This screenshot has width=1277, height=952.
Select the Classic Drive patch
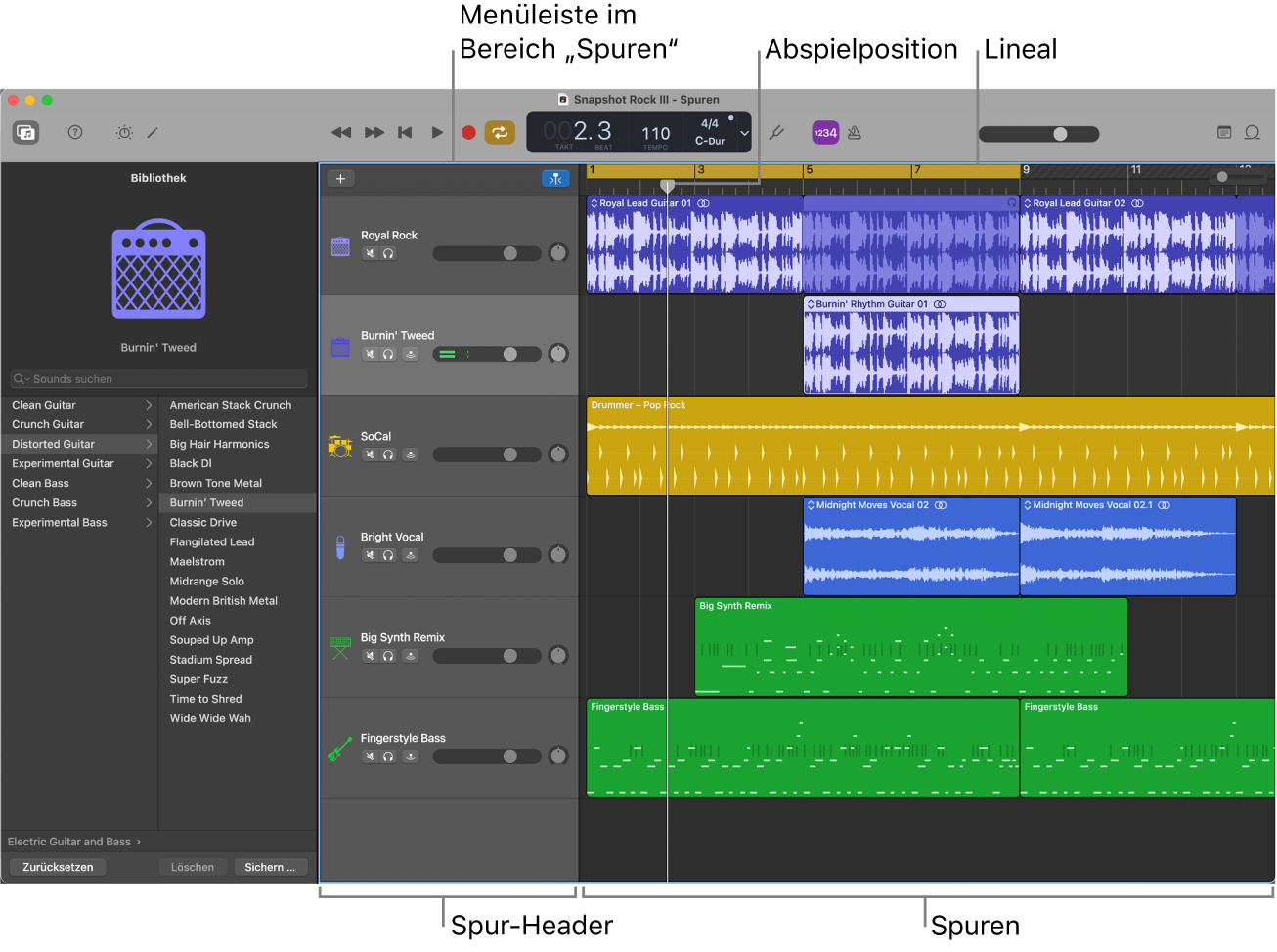click(203, 523)
